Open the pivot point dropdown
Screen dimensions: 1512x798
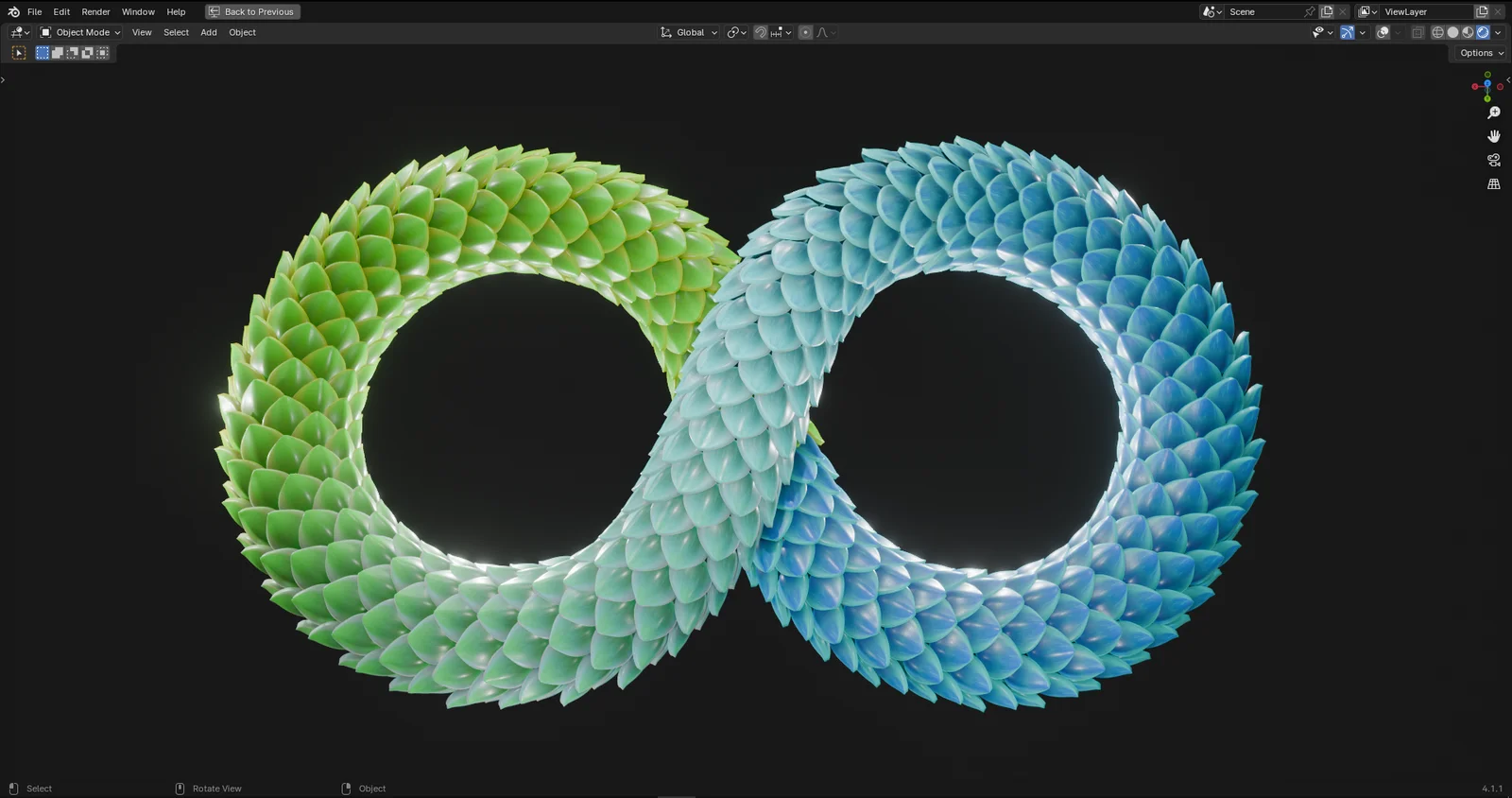pyautogui.click(x=737, y=32)
